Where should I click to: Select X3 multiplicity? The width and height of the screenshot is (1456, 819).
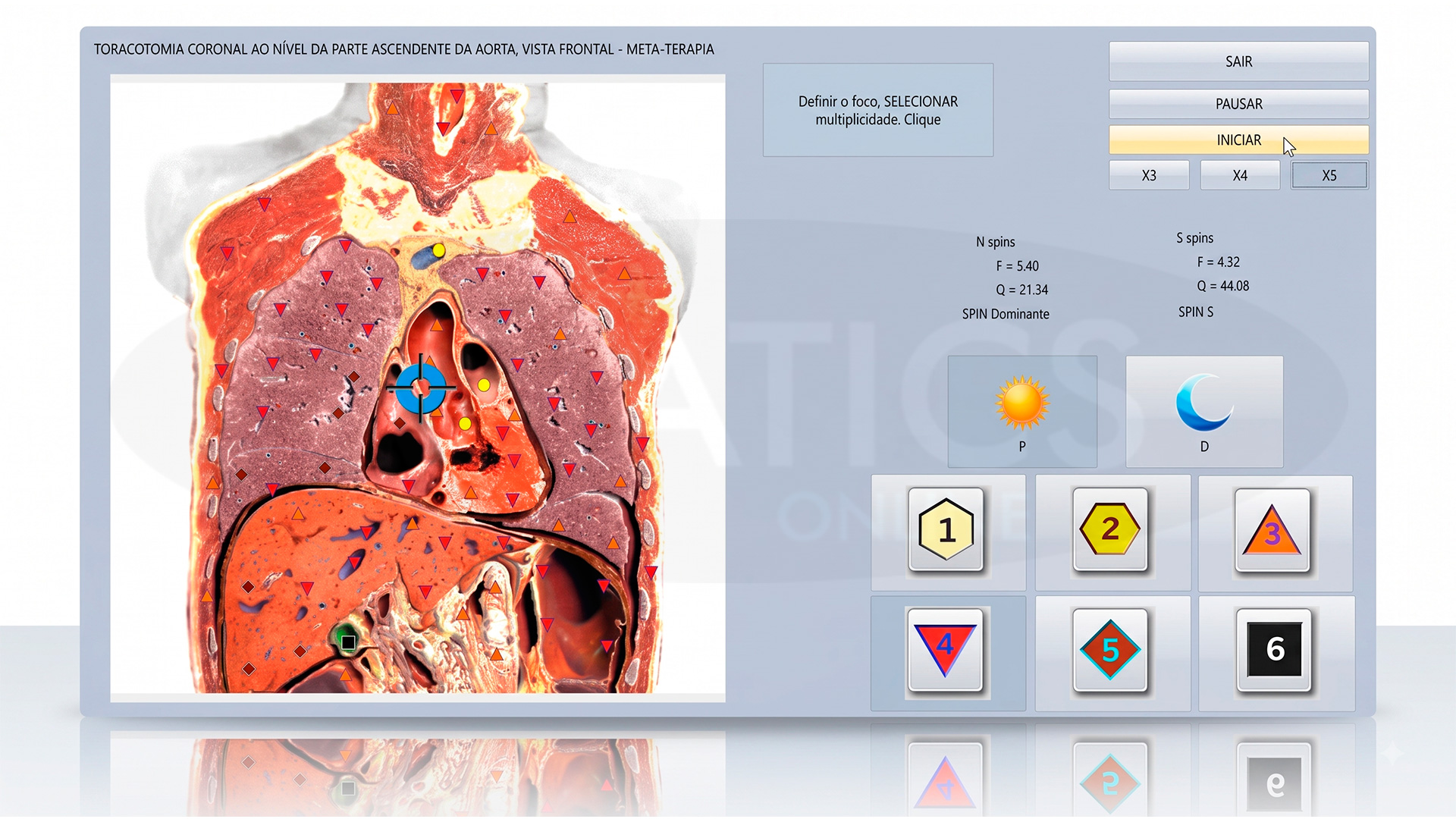click(x=1149, y=175)
